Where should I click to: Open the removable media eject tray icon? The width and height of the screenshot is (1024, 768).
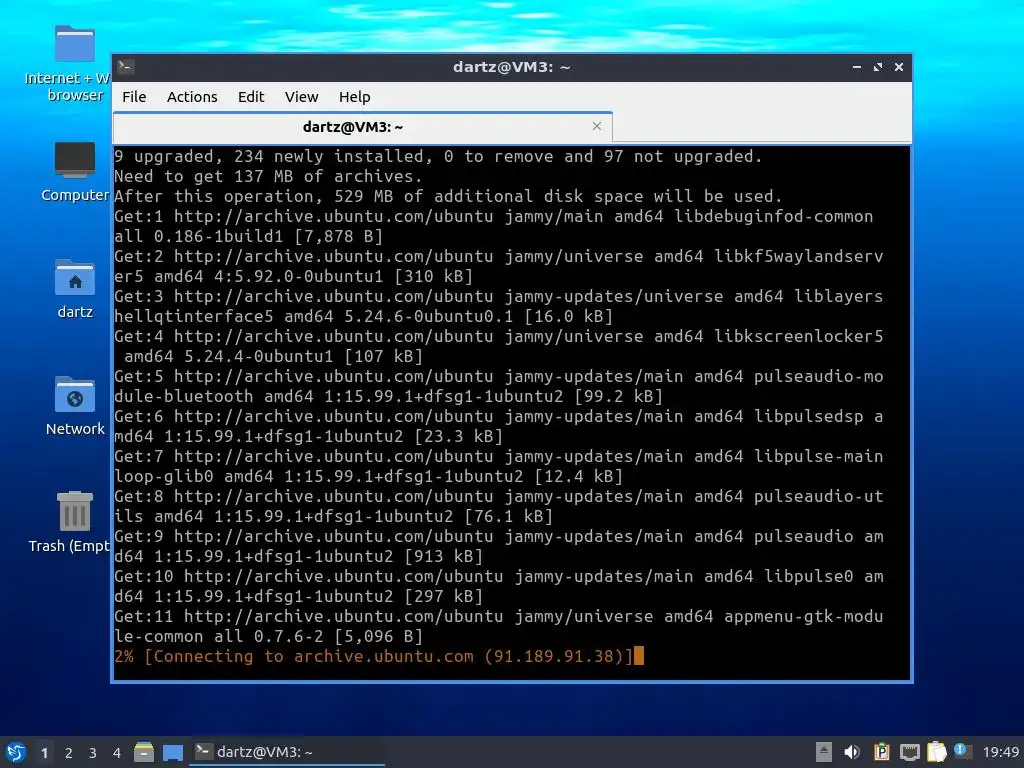(824, 752)
